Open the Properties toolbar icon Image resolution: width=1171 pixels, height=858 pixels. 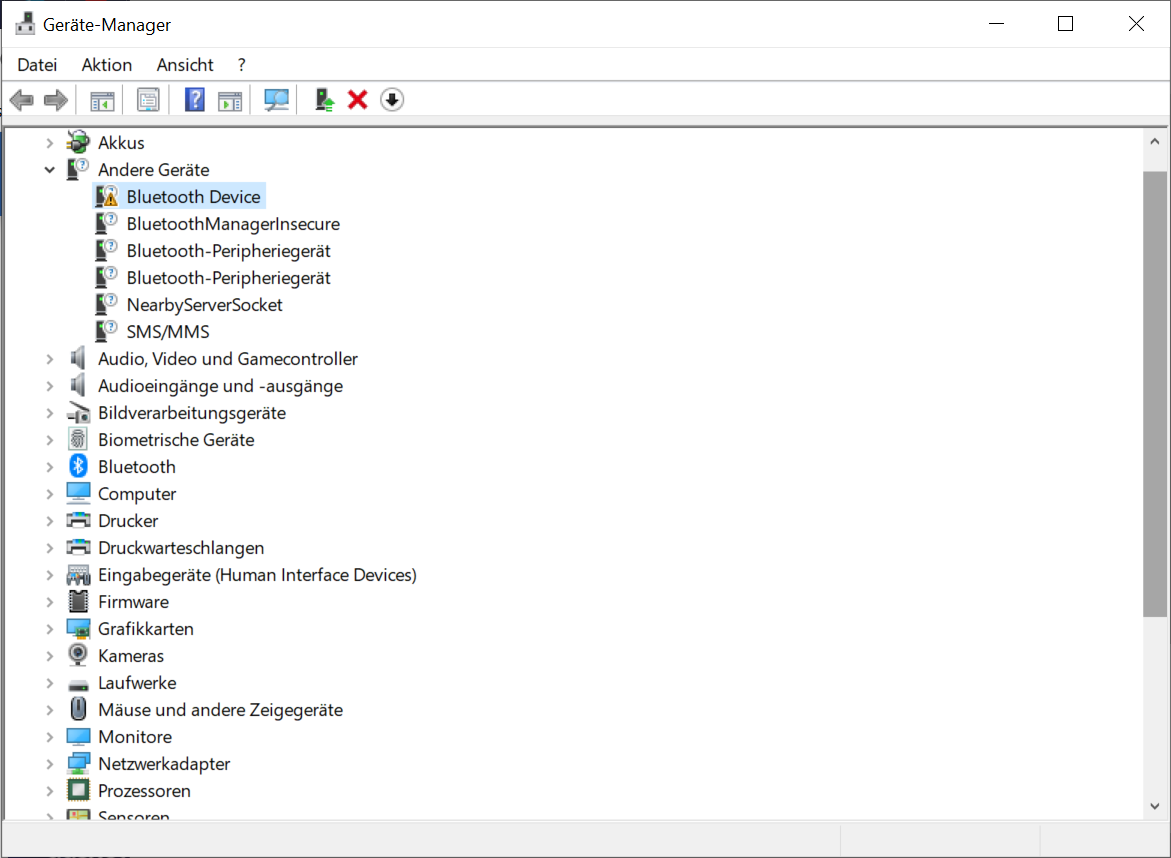pos(148,100)
